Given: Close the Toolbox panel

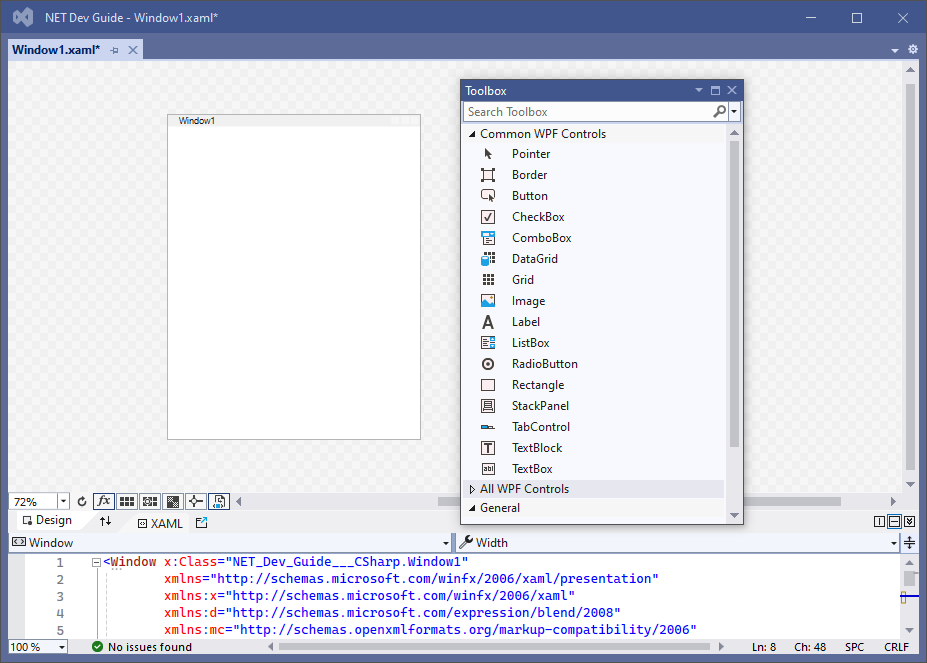Looking at the screenshot, I should pyautogui.click(x=732, y=90).
